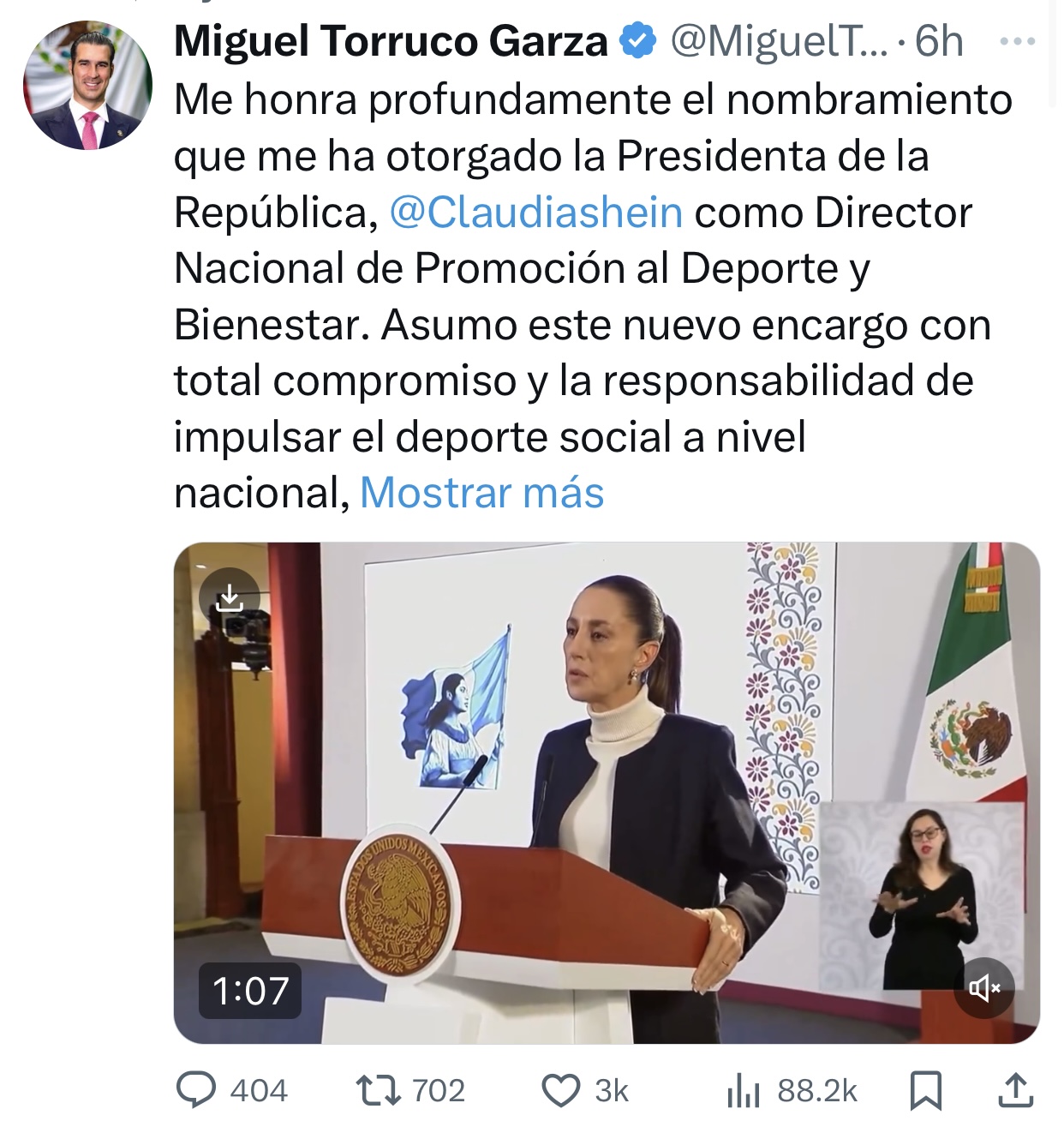
Task: Click the 1:07 video duration label
Action: pos(250,991)
